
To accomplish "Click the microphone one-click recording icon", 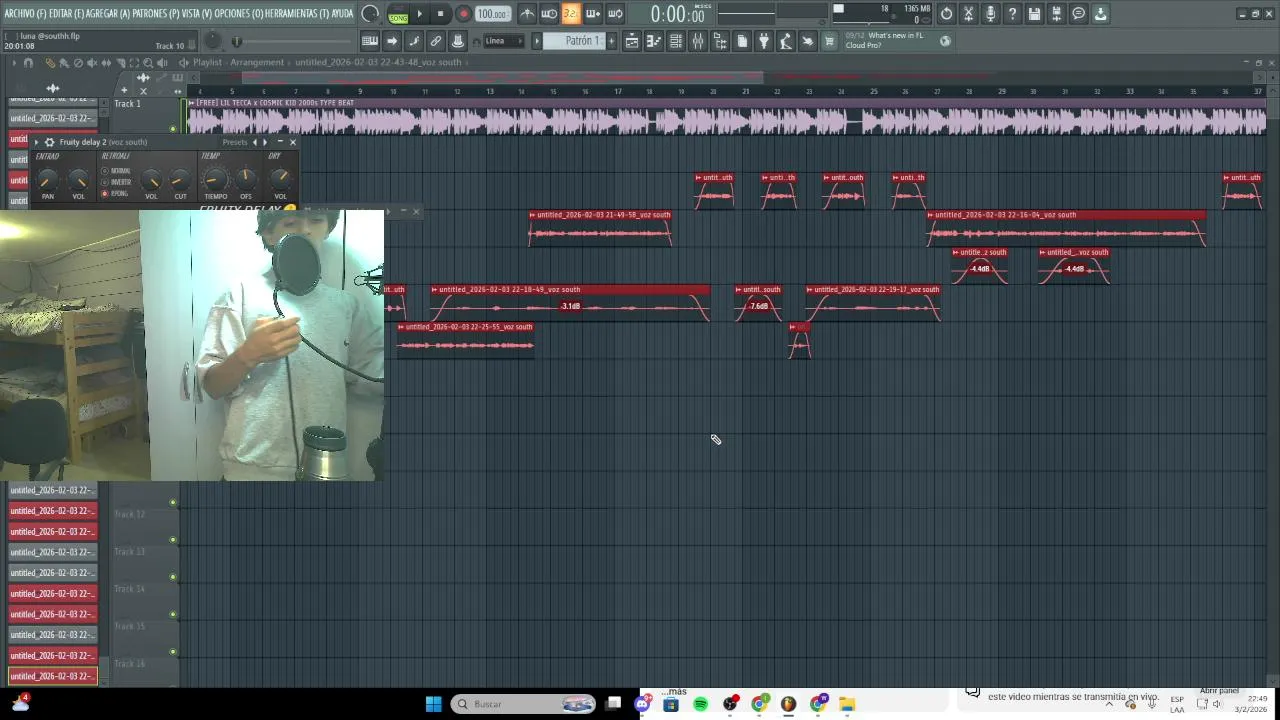I will pyautogui.click(x=990, y=14).
